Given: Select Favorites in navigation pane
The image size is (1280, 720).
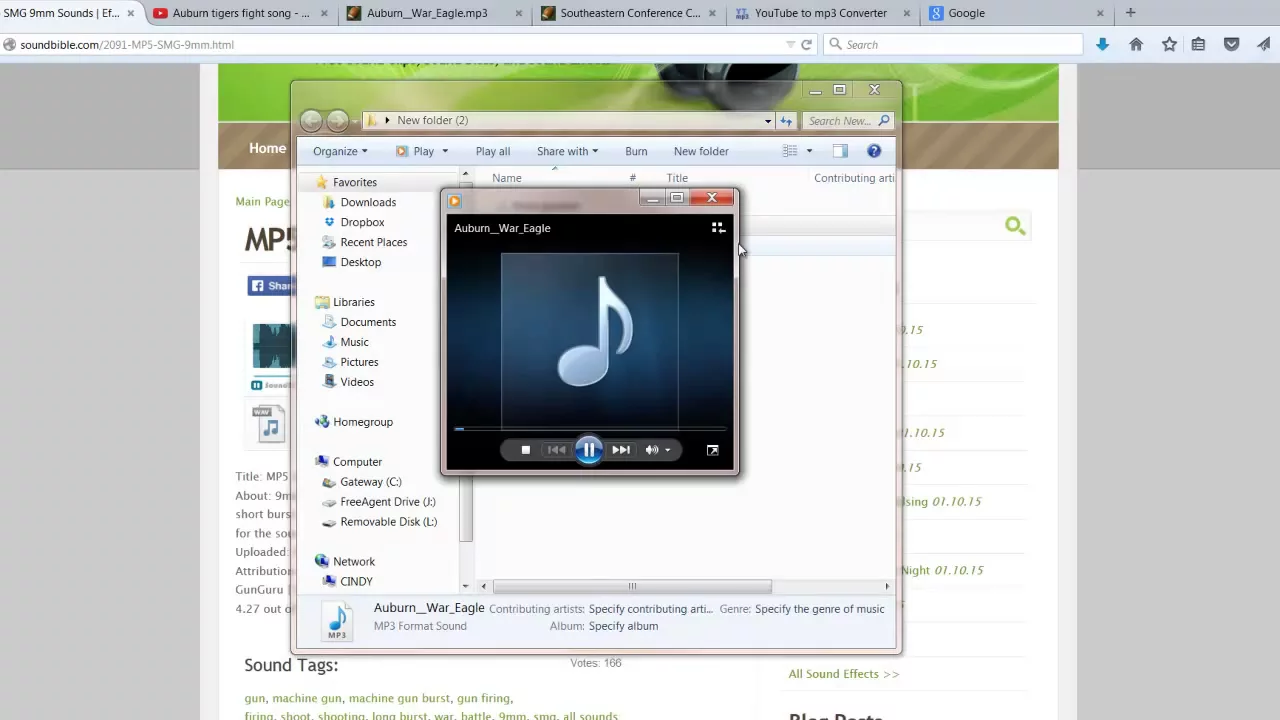Looking at the screenshot, I should coord(355,182).
